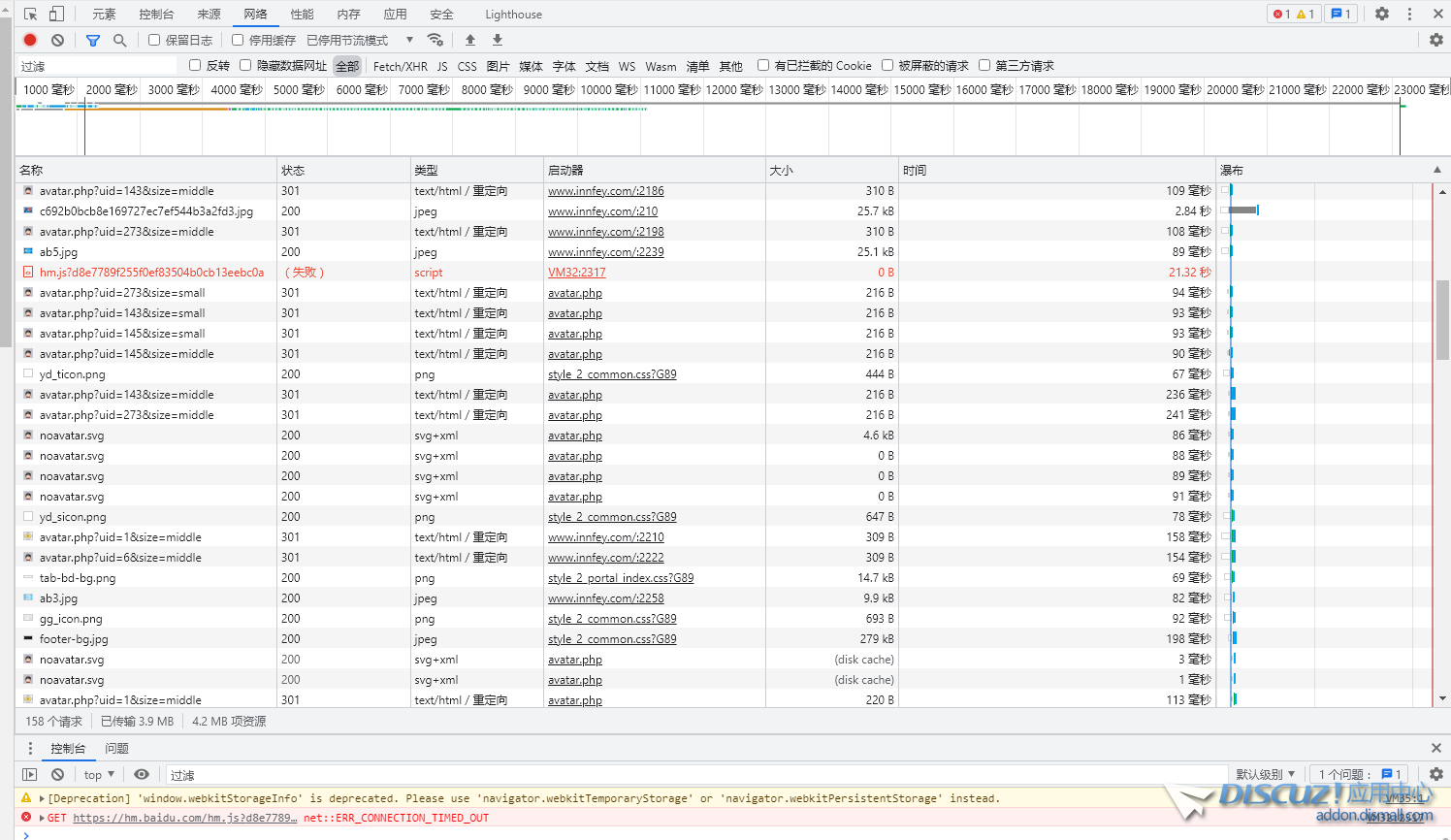1451x840 pixels.
Task: Clear the network log
Action: click(58, 40)
